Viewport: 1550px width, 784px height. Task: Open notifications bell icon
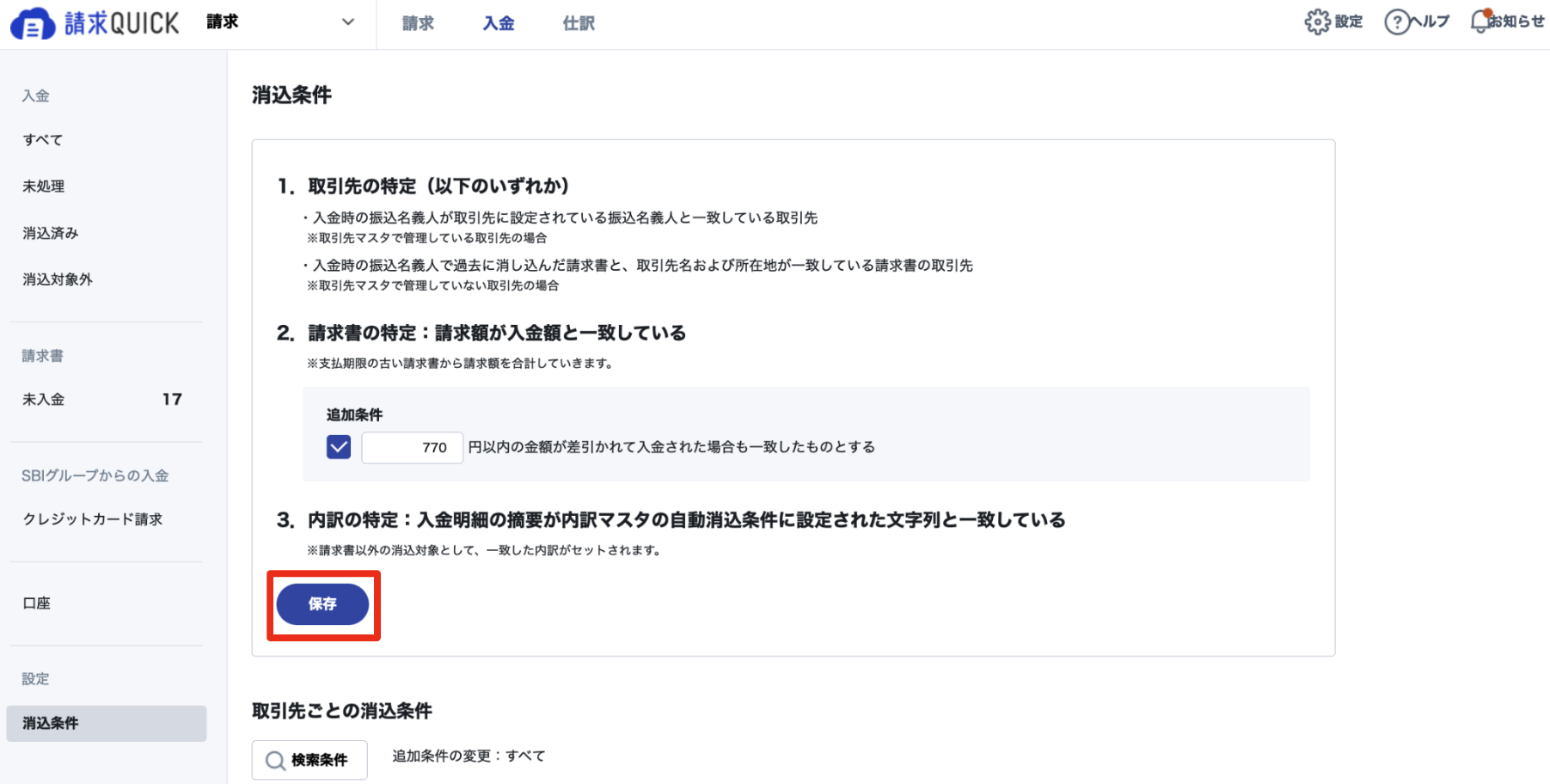coord(1480,22)
